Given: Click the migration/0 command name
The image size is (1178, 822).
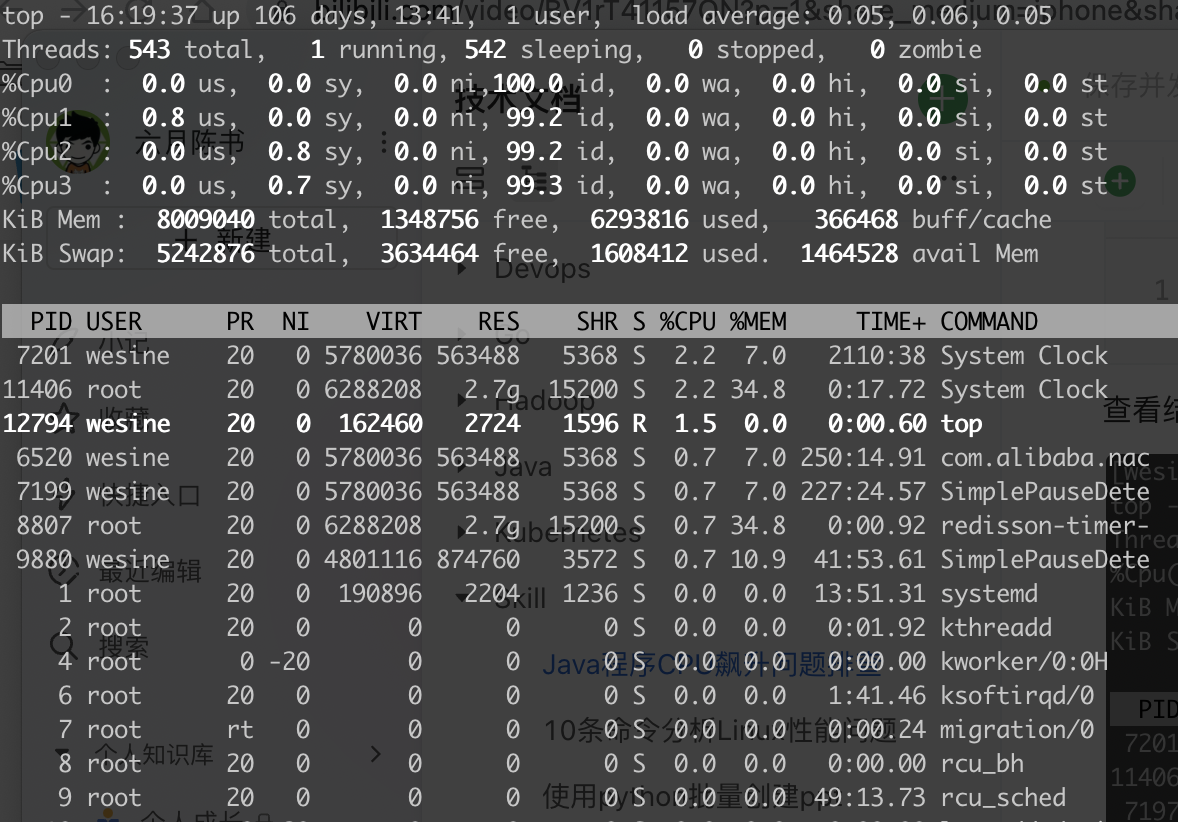Looking at the screenshot, I should point(1017,730).
